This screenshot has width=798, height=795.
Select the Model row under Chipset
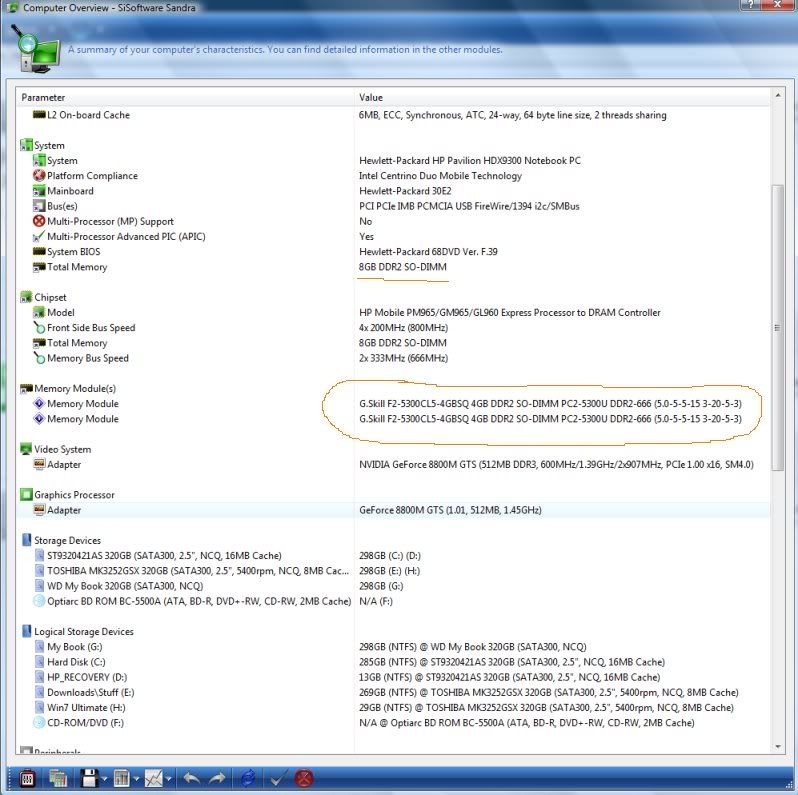point(393,312)
